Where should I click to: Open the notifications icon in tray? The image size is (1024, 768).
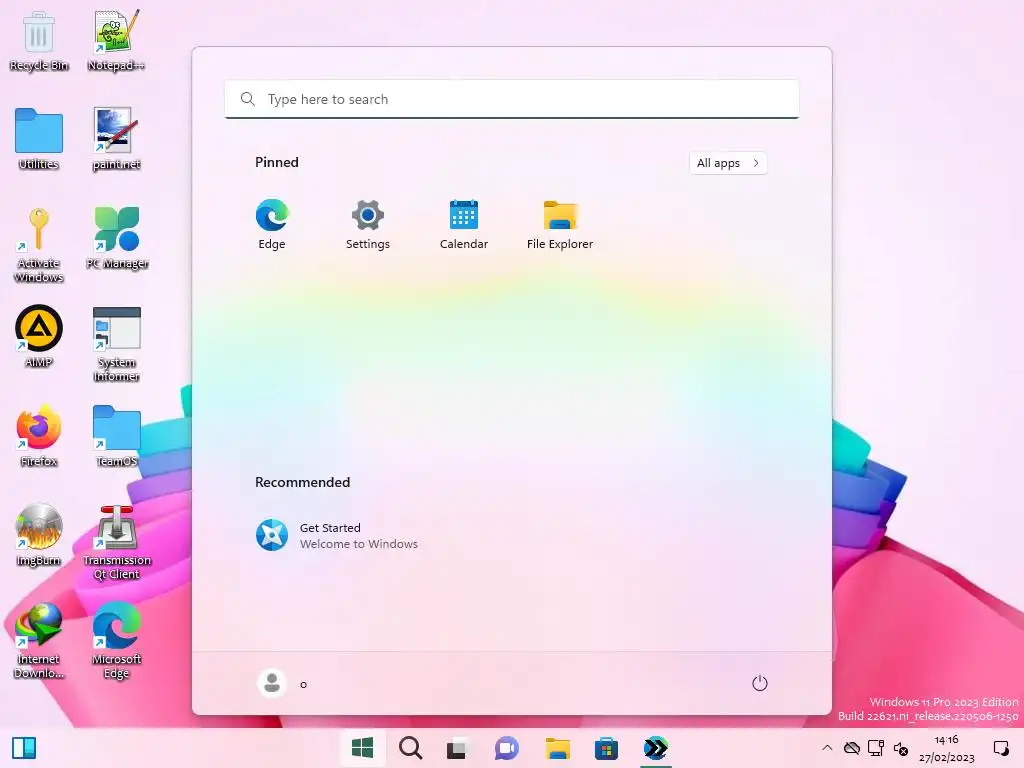(1000, 748)
